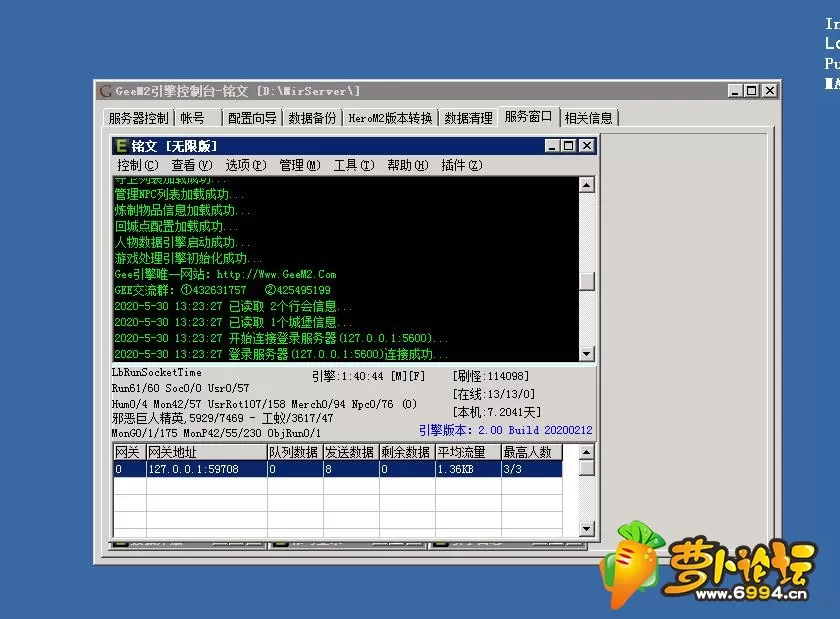
Task: Click the 队列数据 column header
Action: coord(295,452)
